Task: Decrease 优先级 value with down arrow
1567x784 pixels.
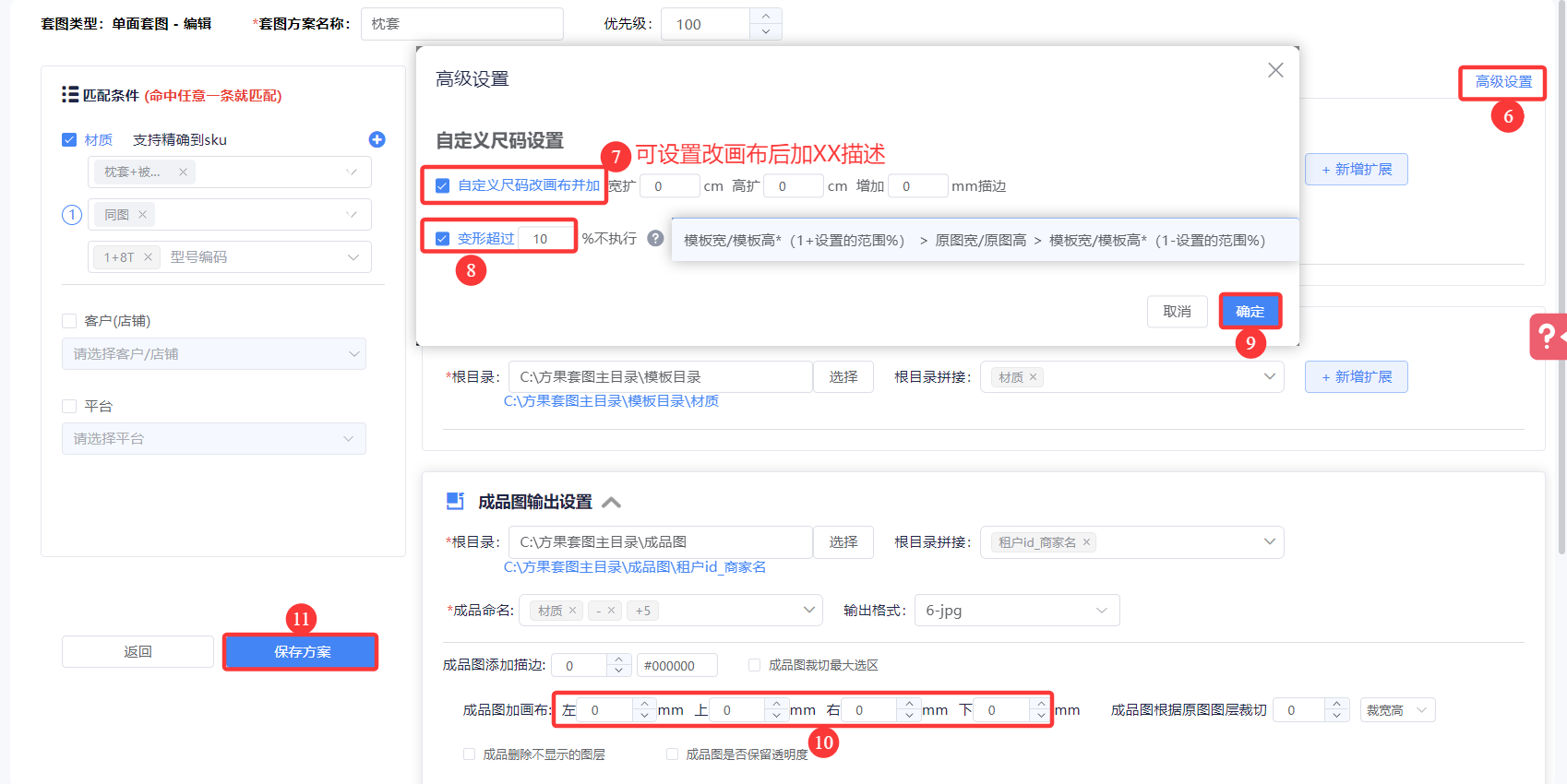Action: click(766, 32)
